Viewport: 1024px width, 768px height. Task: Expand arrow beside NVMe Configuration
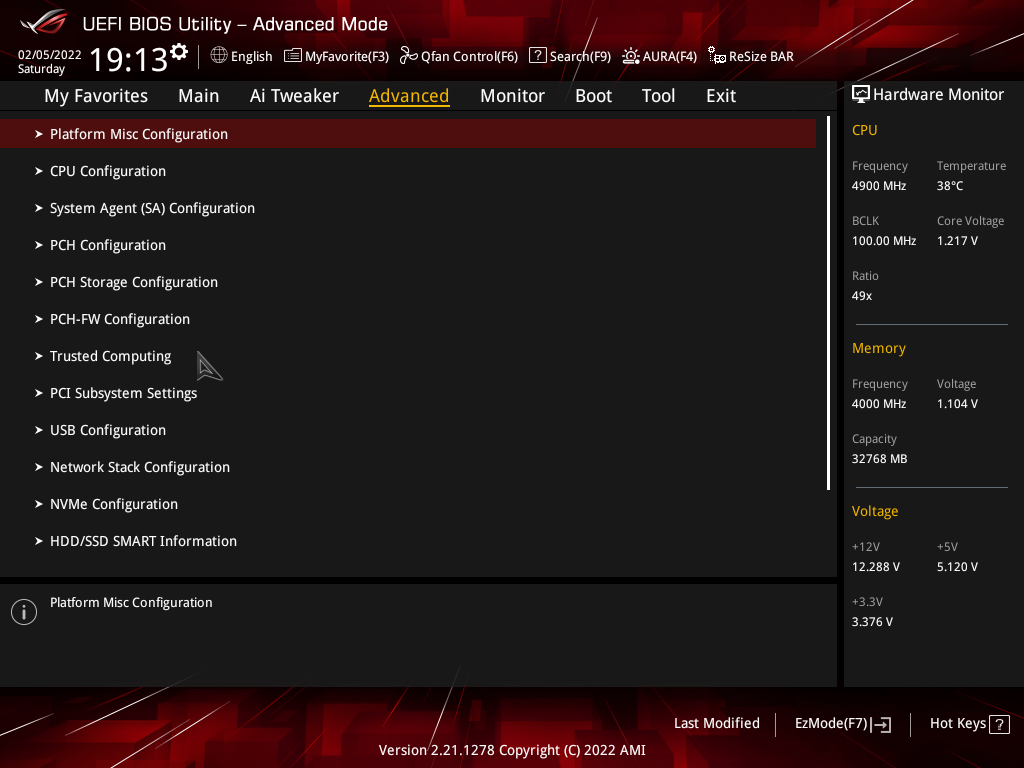pos(39,504)
